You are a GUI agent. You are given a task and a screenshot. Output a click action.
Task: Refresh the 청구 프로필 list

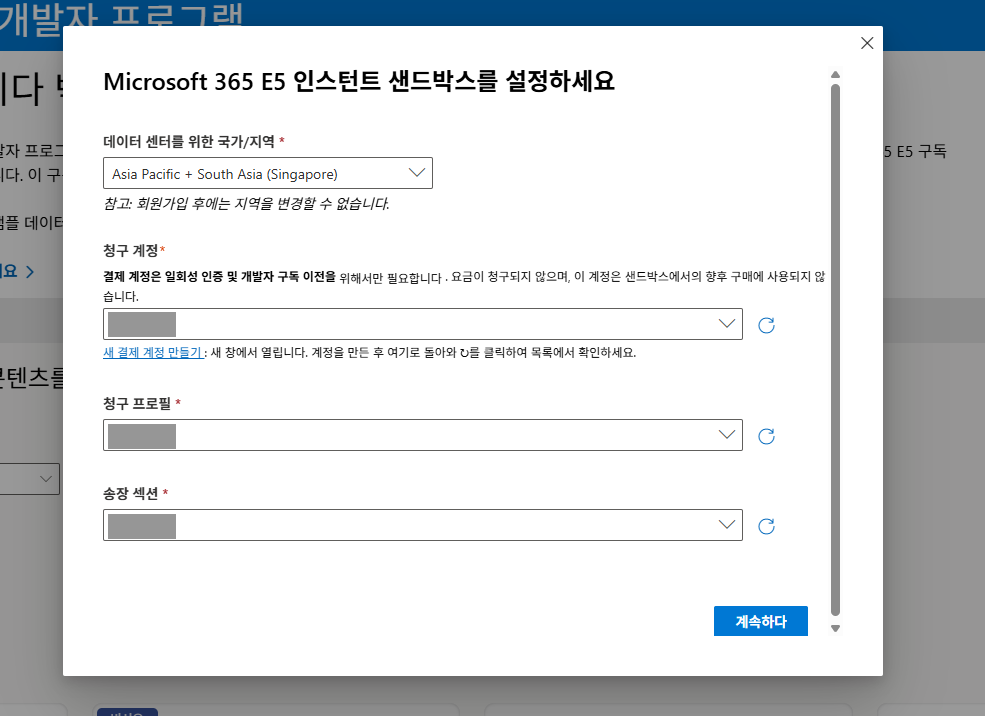766,437
